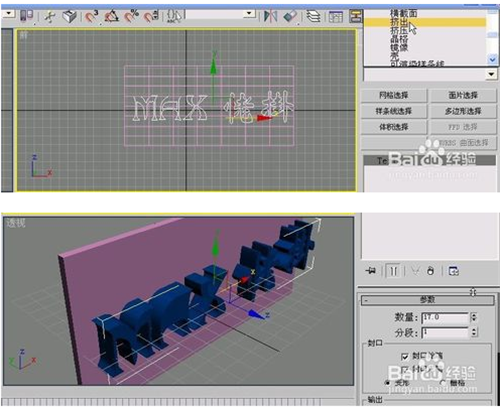Click the Make Unique icon
The image size is (500, 407).
click(x=415, y=271)
